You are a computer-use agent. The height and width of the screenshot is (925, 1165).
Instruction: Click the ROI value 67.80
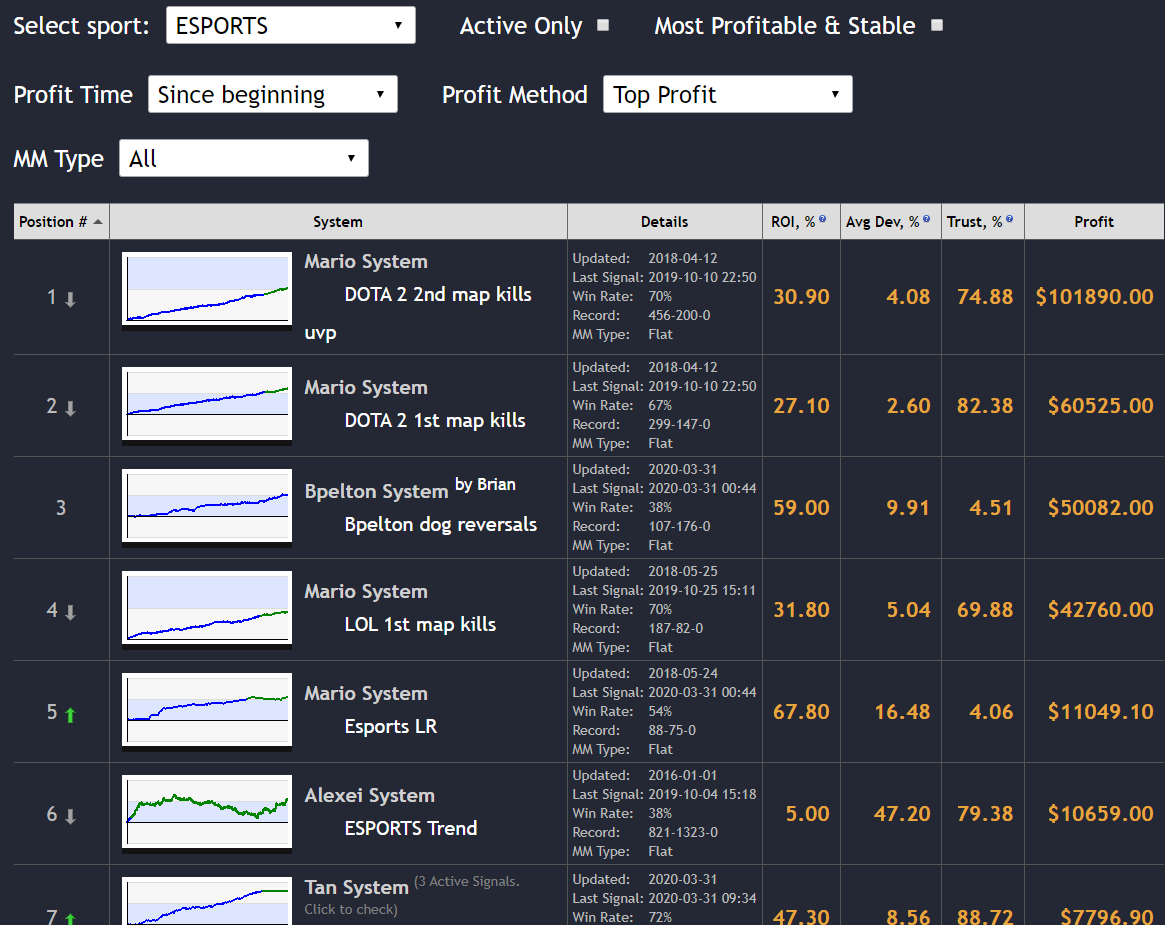pos(802,712)
